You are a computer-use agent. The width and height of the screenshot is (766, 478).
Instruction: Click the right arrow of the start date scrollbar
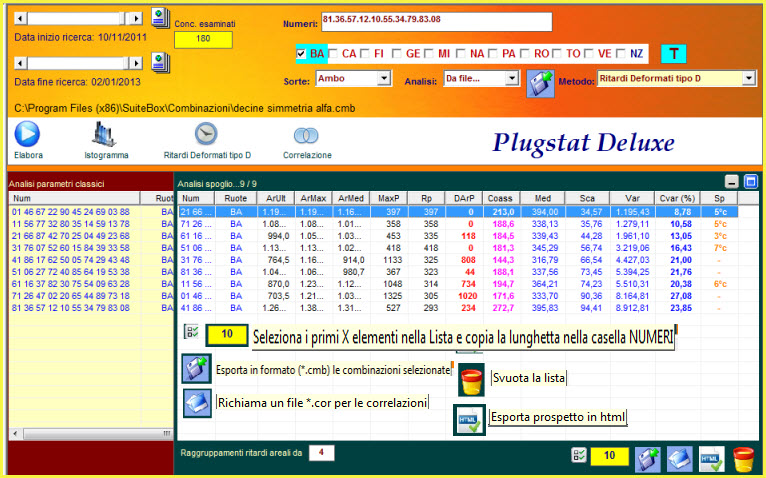136,19
